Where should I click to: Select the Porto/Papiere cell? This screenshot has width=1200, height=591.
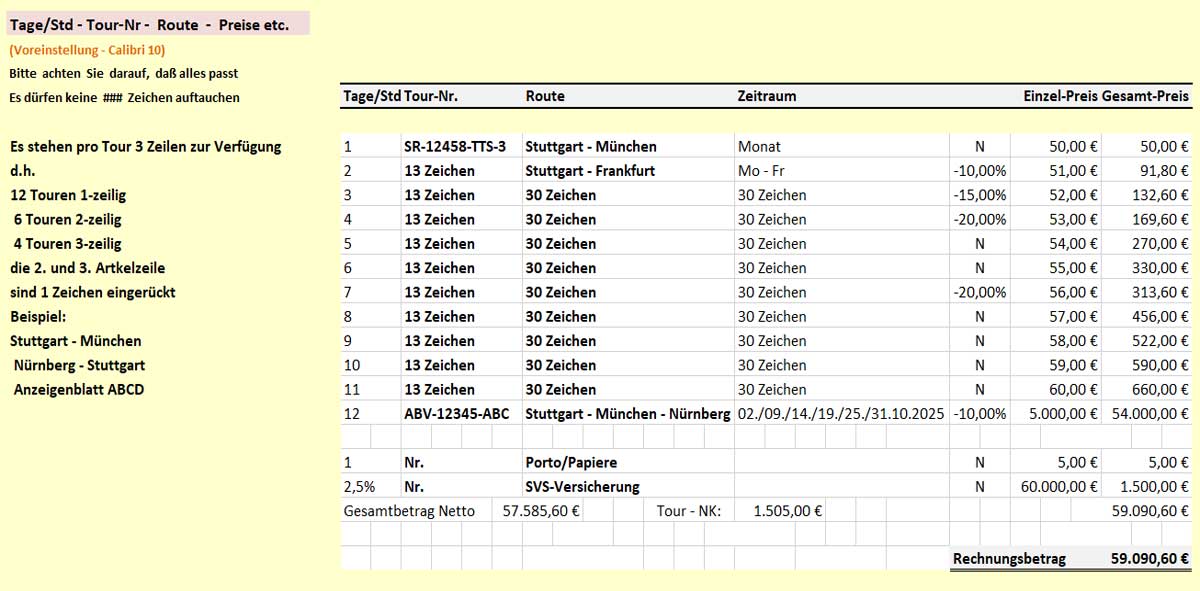click(571, 463)
